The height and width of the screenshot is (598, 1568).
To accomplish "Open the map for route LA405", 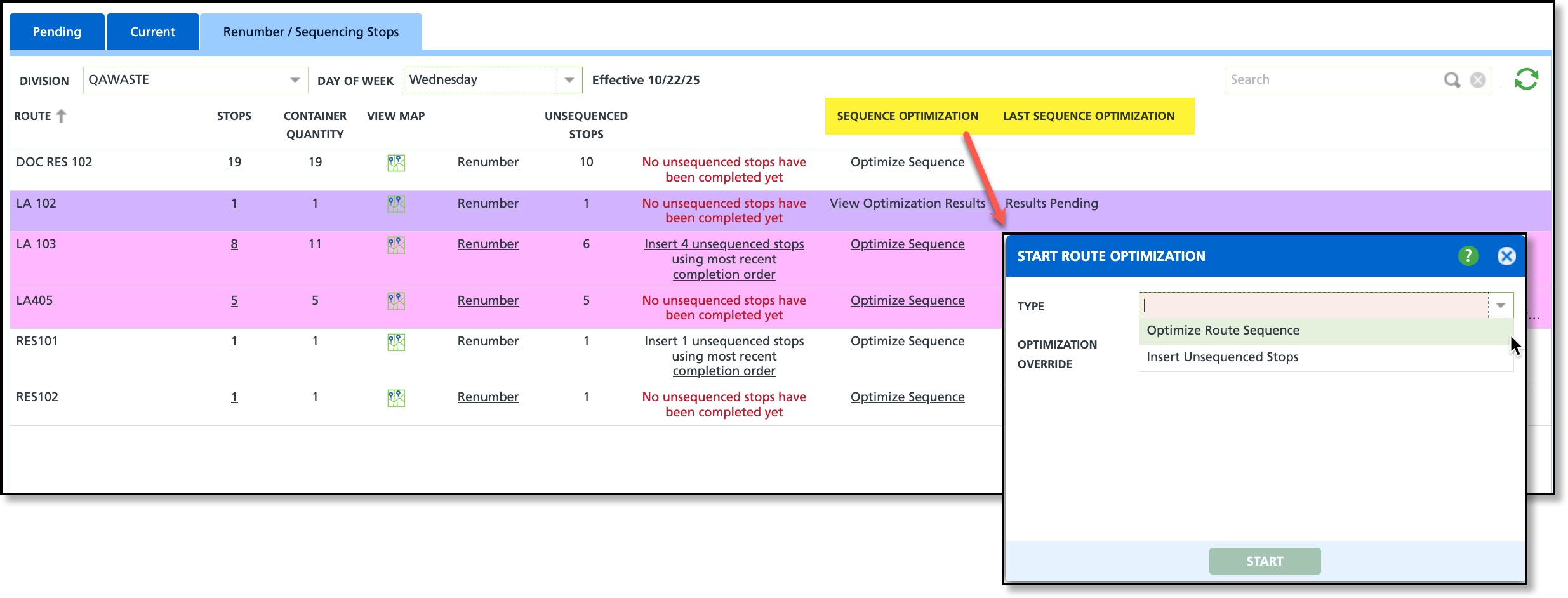I will point(396,301).
